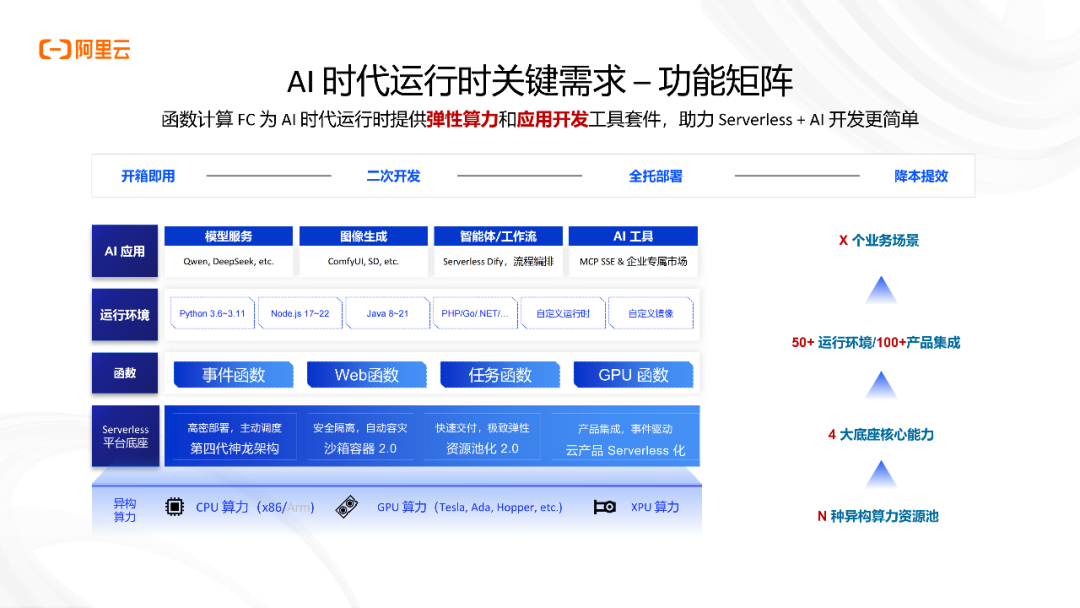Select the XPU 算力 icon
Image resolution: width=1080 pixels, height=608 pixels.
tap(605, 507)
